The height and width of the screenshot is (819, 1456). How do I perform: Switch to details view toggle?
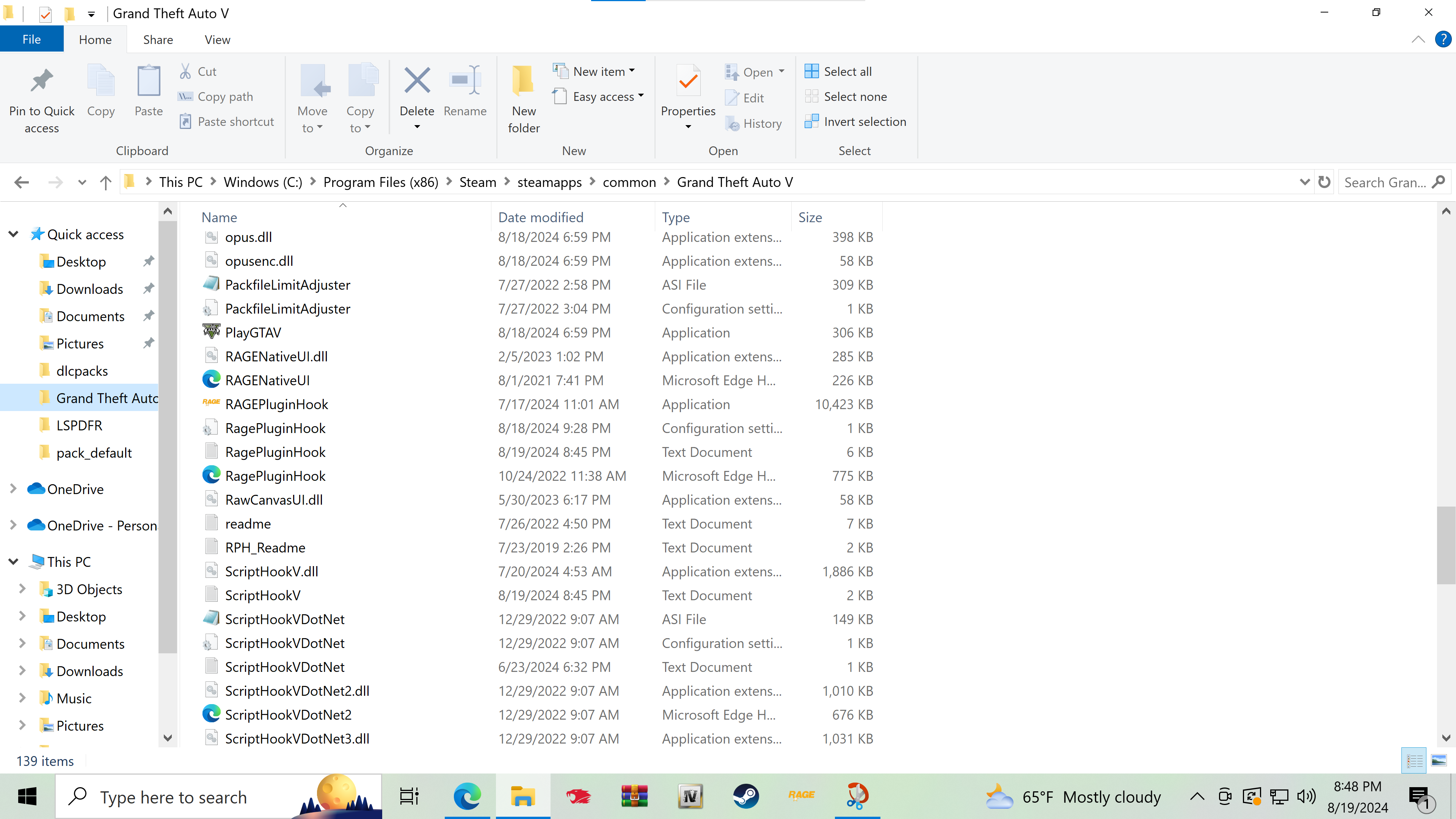coord(1414,761)
